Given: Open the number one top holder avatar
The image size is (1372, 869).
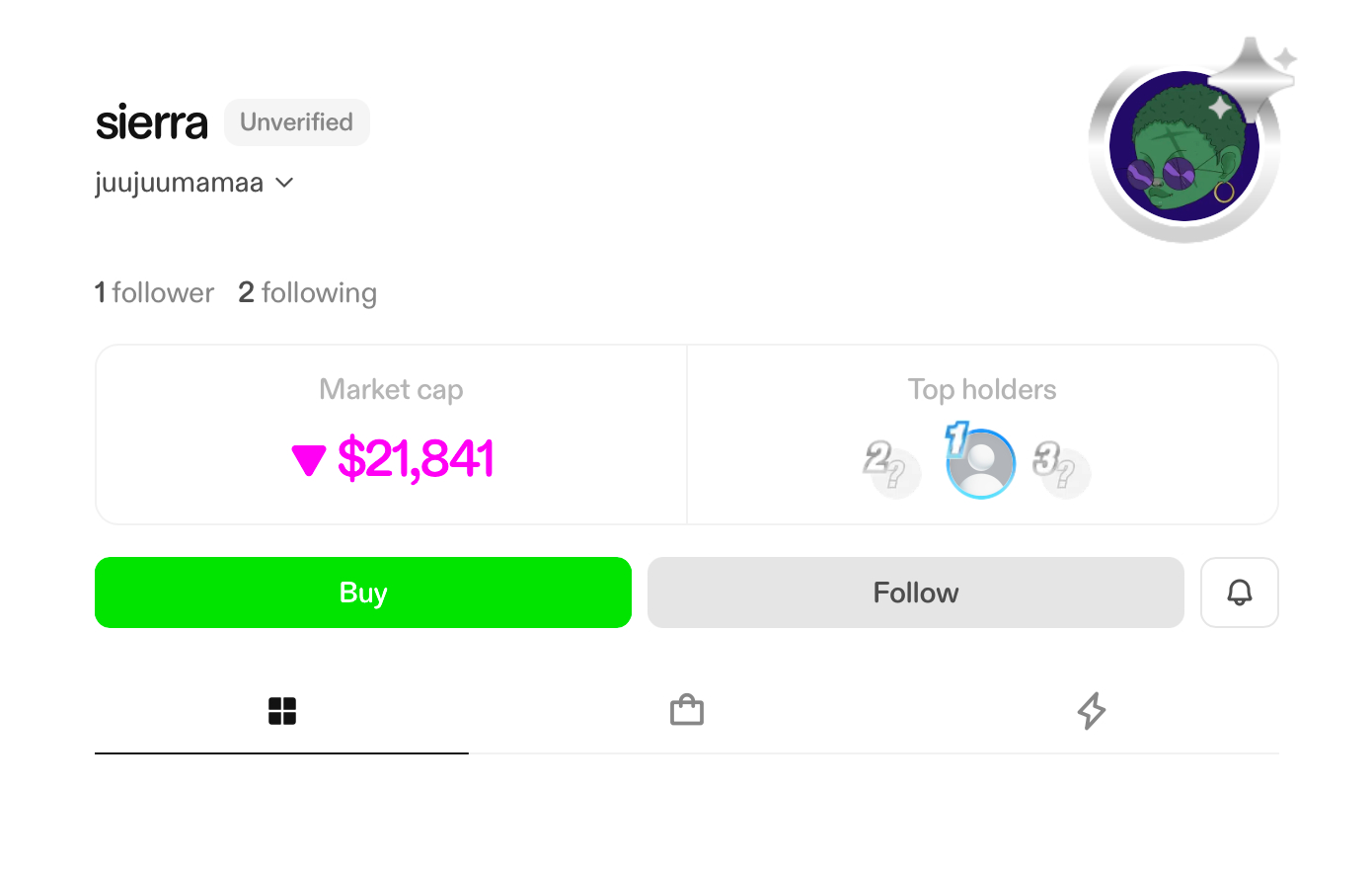Looking at the screenshot, I should pyautogui.click(x=981, y=463).
